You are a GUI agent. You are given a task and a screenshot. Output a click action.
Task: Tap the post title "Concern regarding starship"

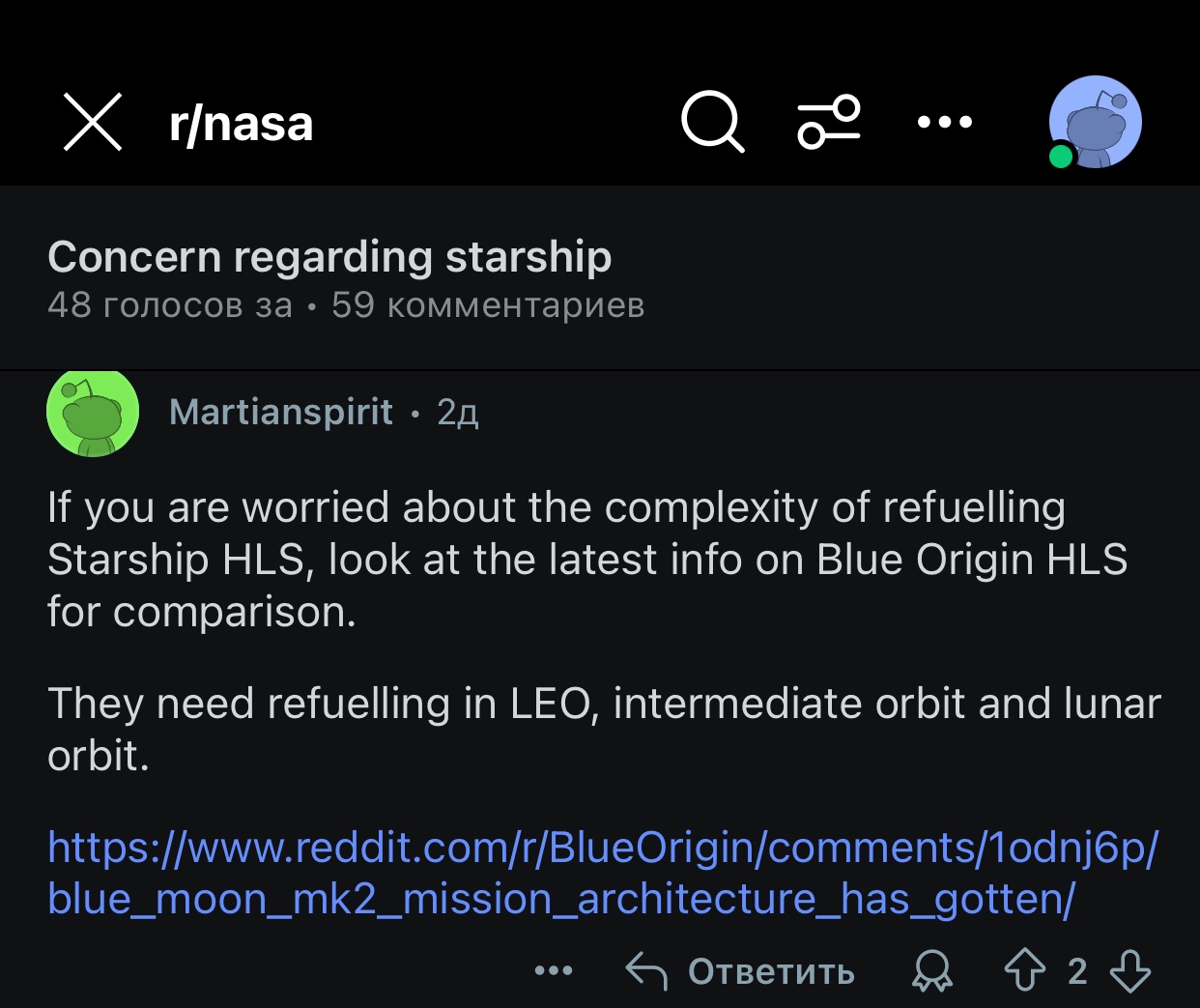tap(329, 257)
